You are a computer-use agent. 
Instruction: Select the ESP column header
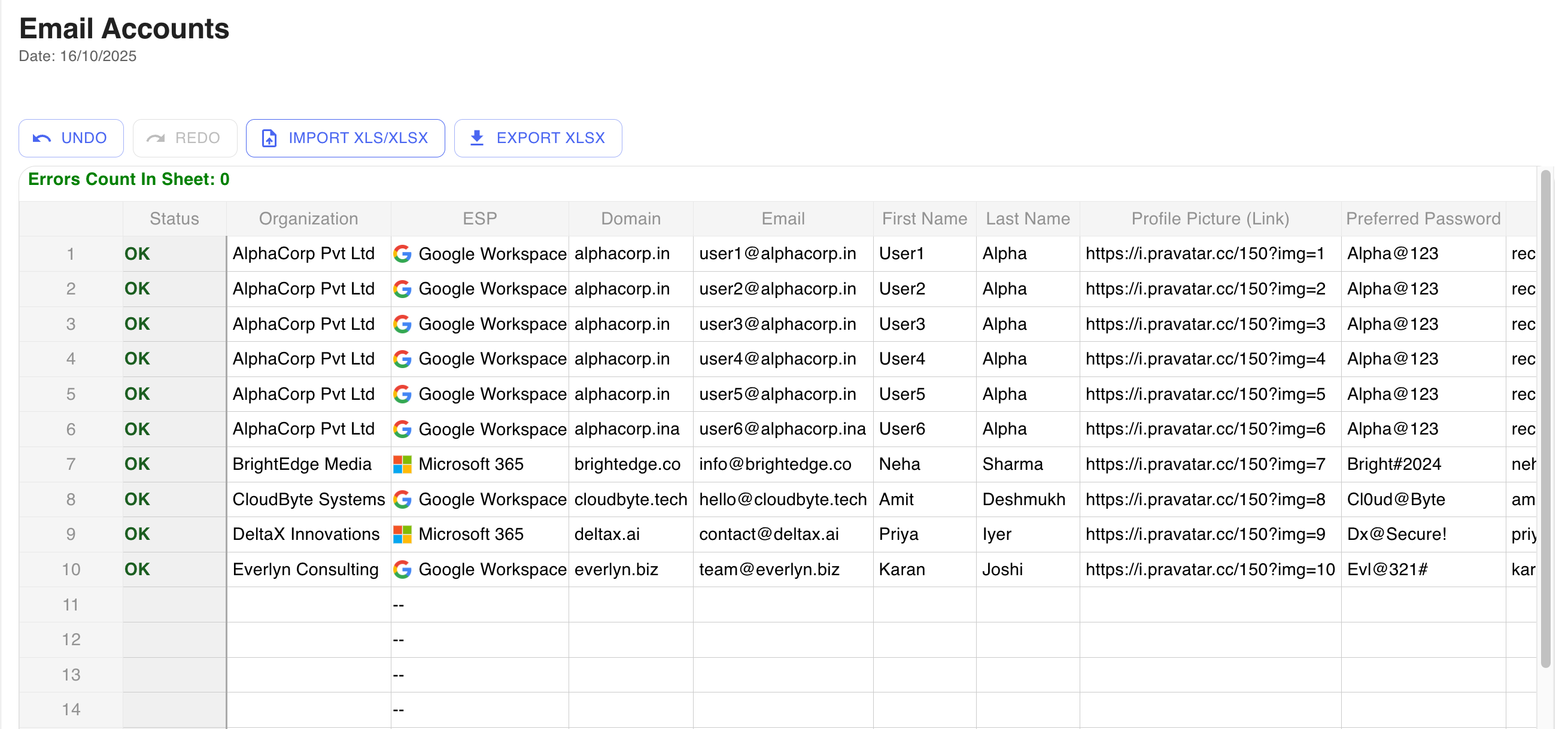pyautogui.click(x=479, y=219)
